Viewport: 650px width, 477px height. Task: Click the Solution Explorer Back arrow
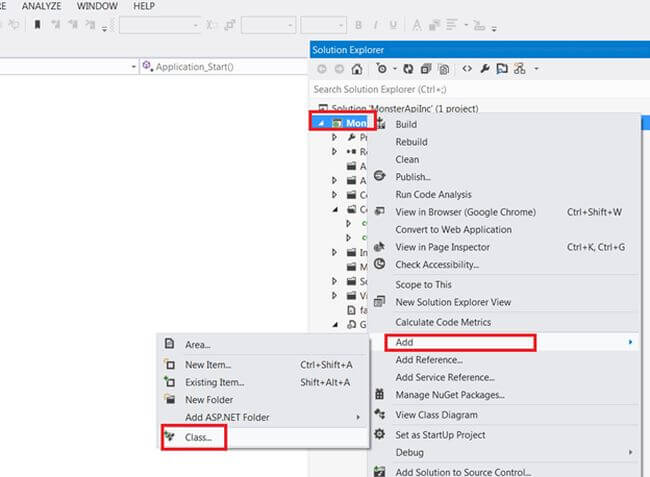[322, 69]
